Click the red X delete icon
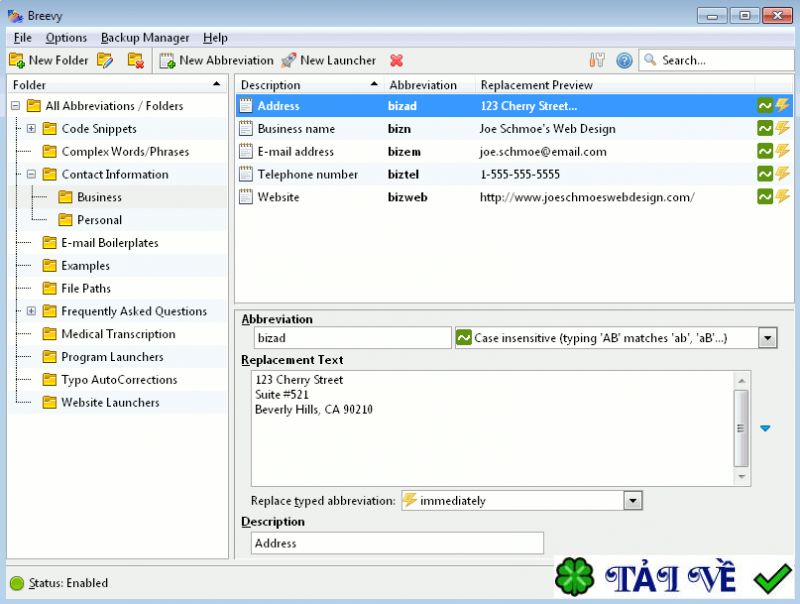800x604 pixels. pyautogui.click(x=396, y=60)
